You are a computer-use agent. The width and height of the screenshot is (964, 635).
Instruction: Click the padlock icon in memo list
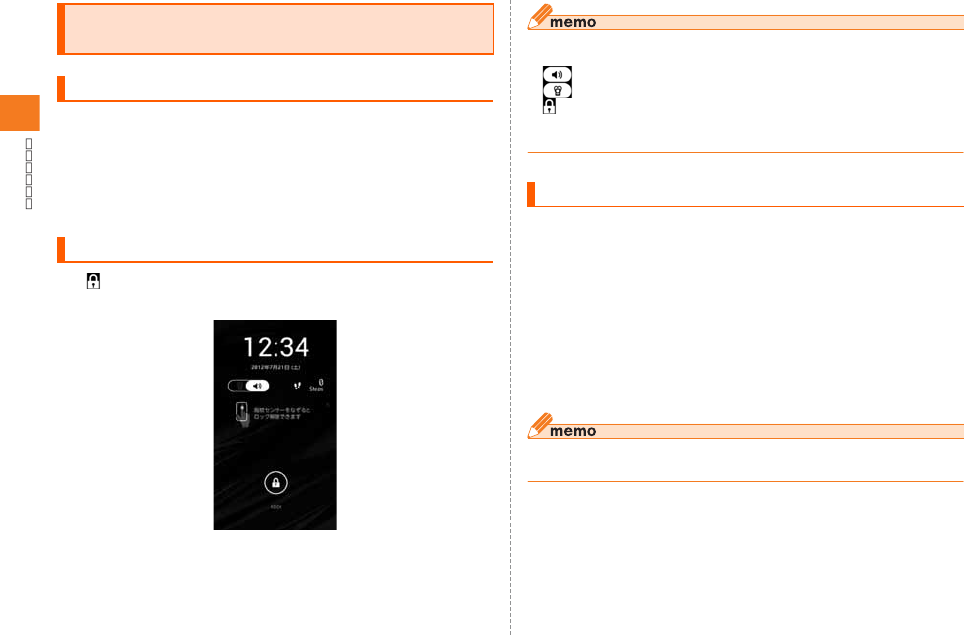point(549,106)
